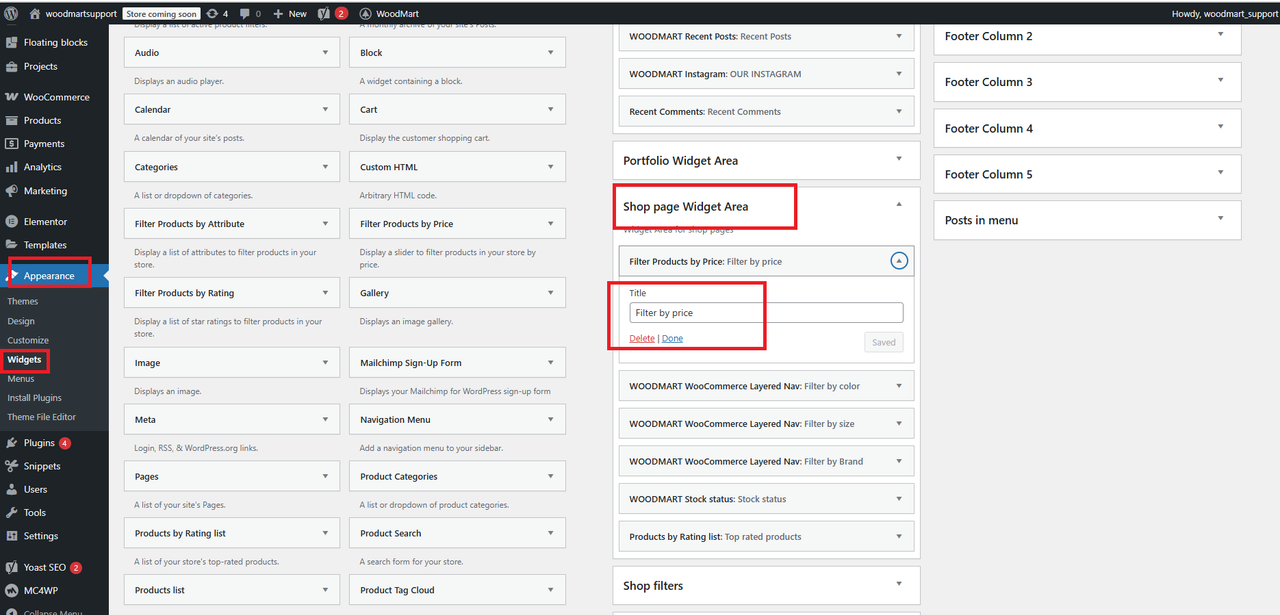Click the updates icon showing 4

click(x=211, y=14)
